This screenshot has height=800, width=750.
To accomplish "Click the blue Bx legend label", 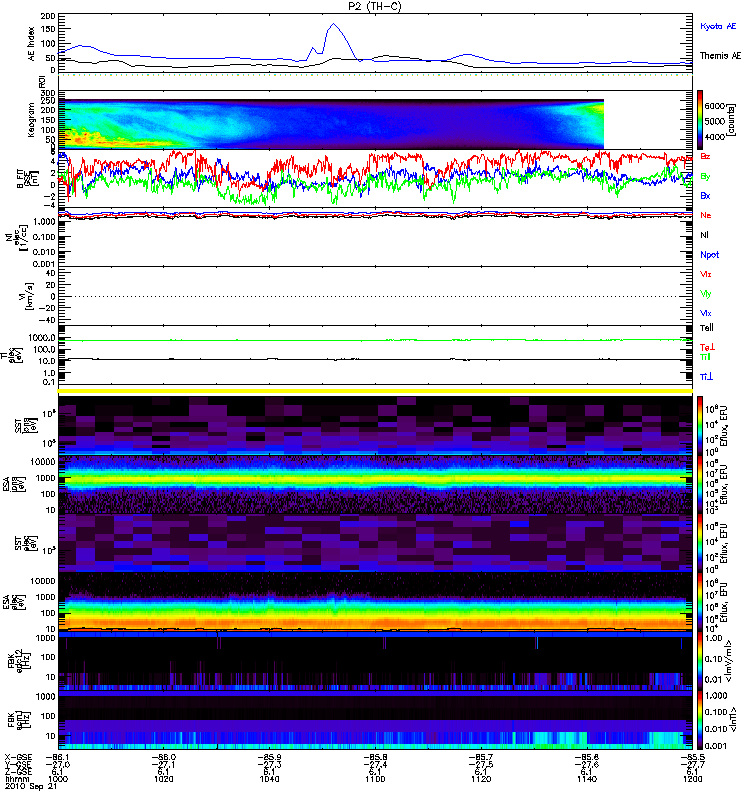I will click(x=705, y=195).
